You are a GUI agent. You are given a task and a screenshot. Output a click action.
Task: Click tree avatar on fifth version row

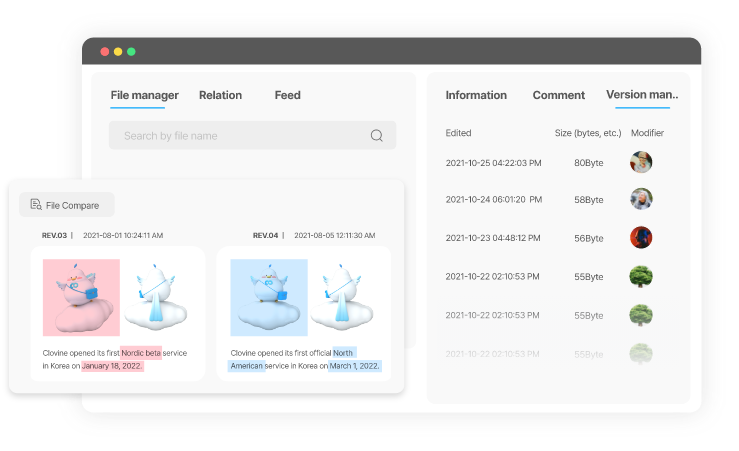click(641, 315)
